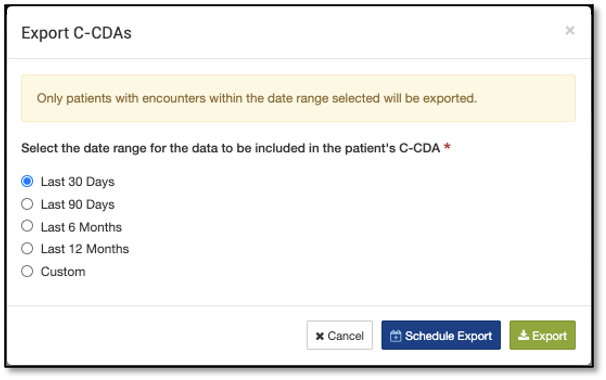
Task: Click the "Export C-CDAs" dialog title
Action: (x=76, y=33)
